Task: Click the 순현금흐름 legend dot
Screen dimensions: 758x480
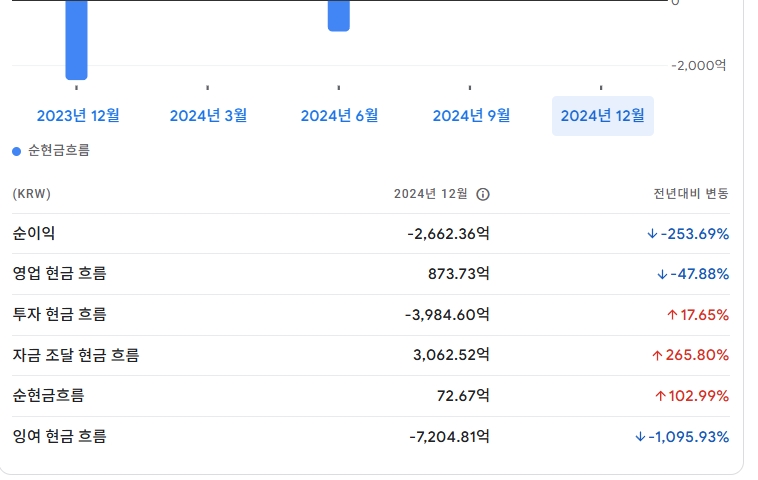Action: [x=16, y=151]
